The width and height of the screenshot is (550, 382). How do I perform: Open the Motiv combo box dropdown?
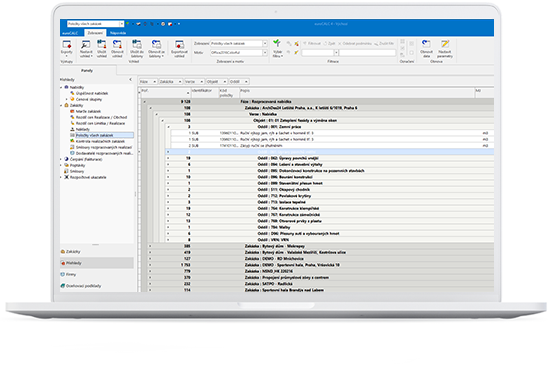coord(265,53)
